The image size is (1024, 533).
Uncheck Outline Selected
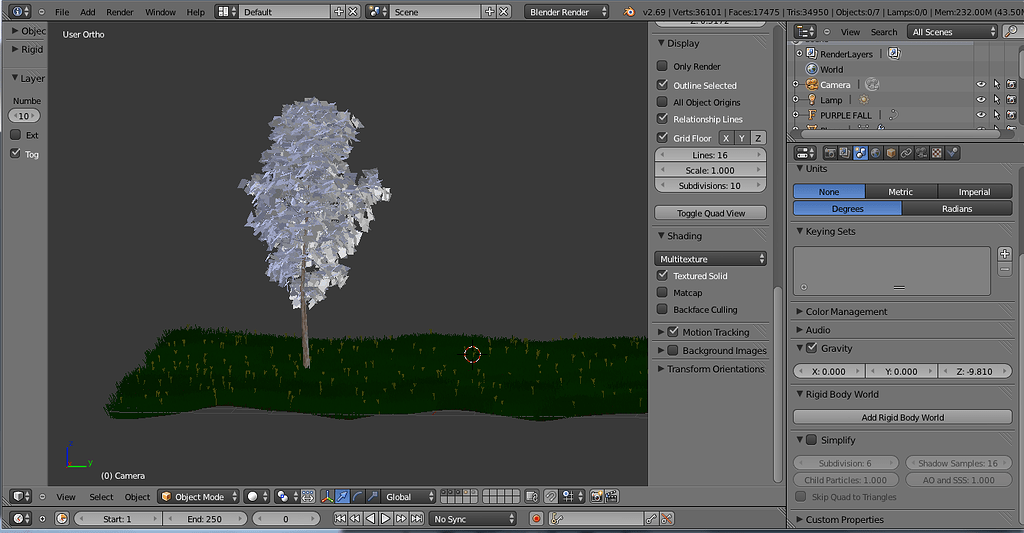[x=662, y=85]
